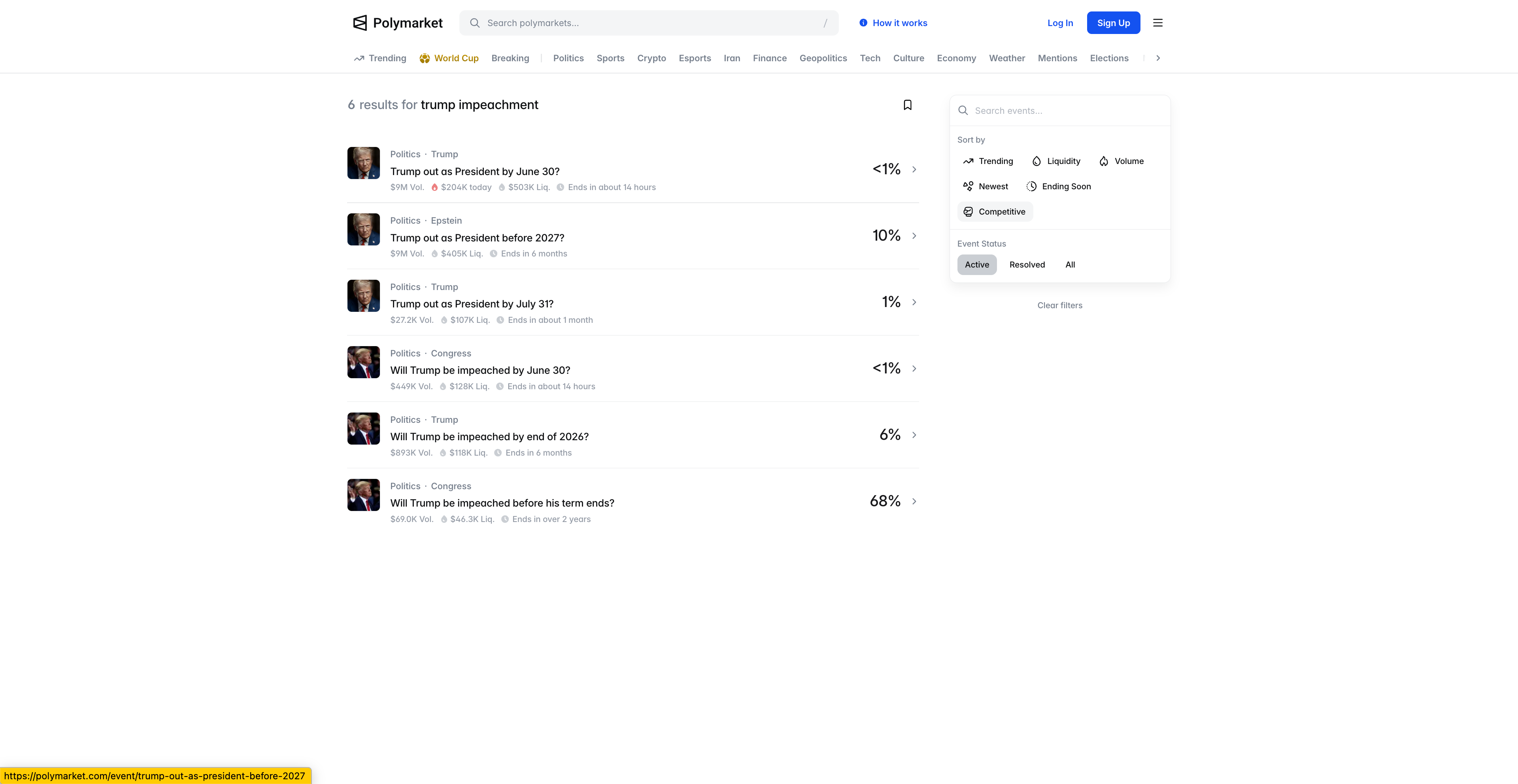The height and width of the screenshot is (784, 1518).
Task: Click the 6% odds value
Action: click(x=890, y=435)
